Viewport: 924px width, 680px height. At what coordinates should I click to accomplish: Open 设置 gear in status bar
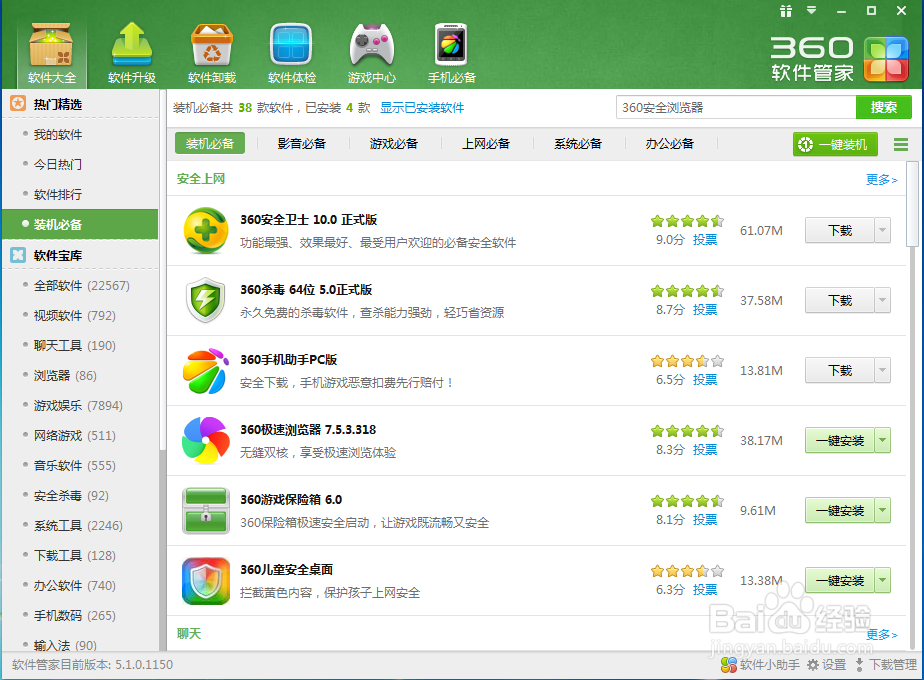point(826,665)
